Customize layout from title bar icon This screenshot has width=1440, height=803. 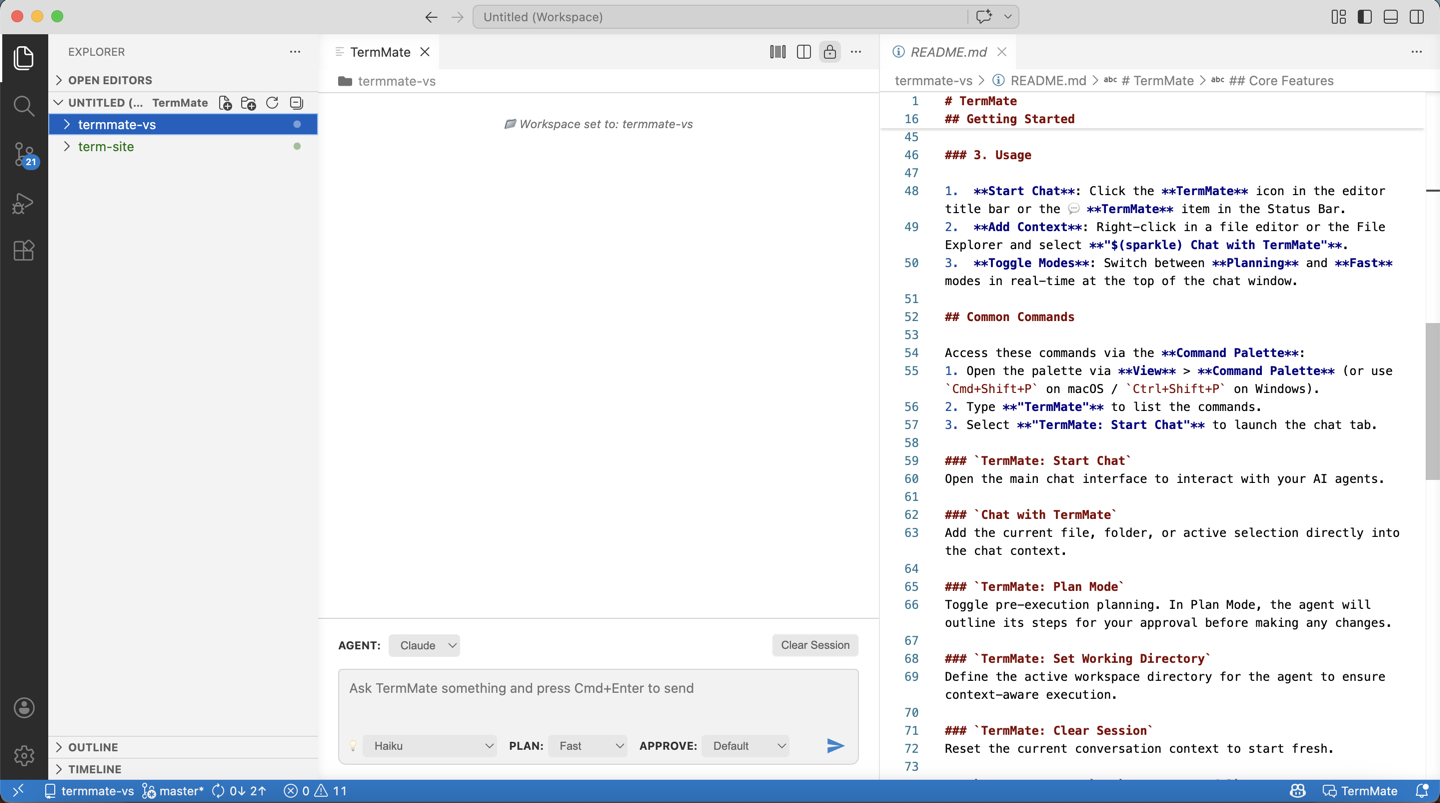1339,17
